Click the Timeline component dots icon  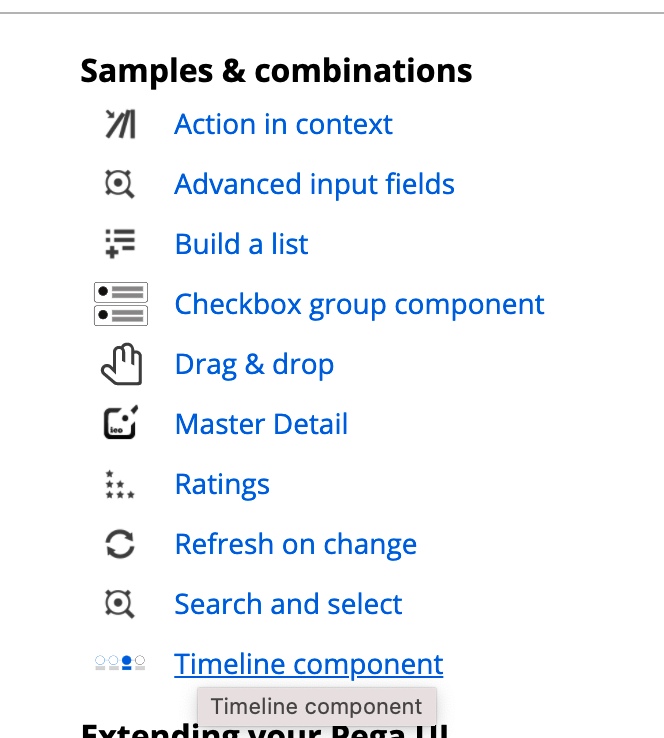pyautogui.click(x=120, y=663)
